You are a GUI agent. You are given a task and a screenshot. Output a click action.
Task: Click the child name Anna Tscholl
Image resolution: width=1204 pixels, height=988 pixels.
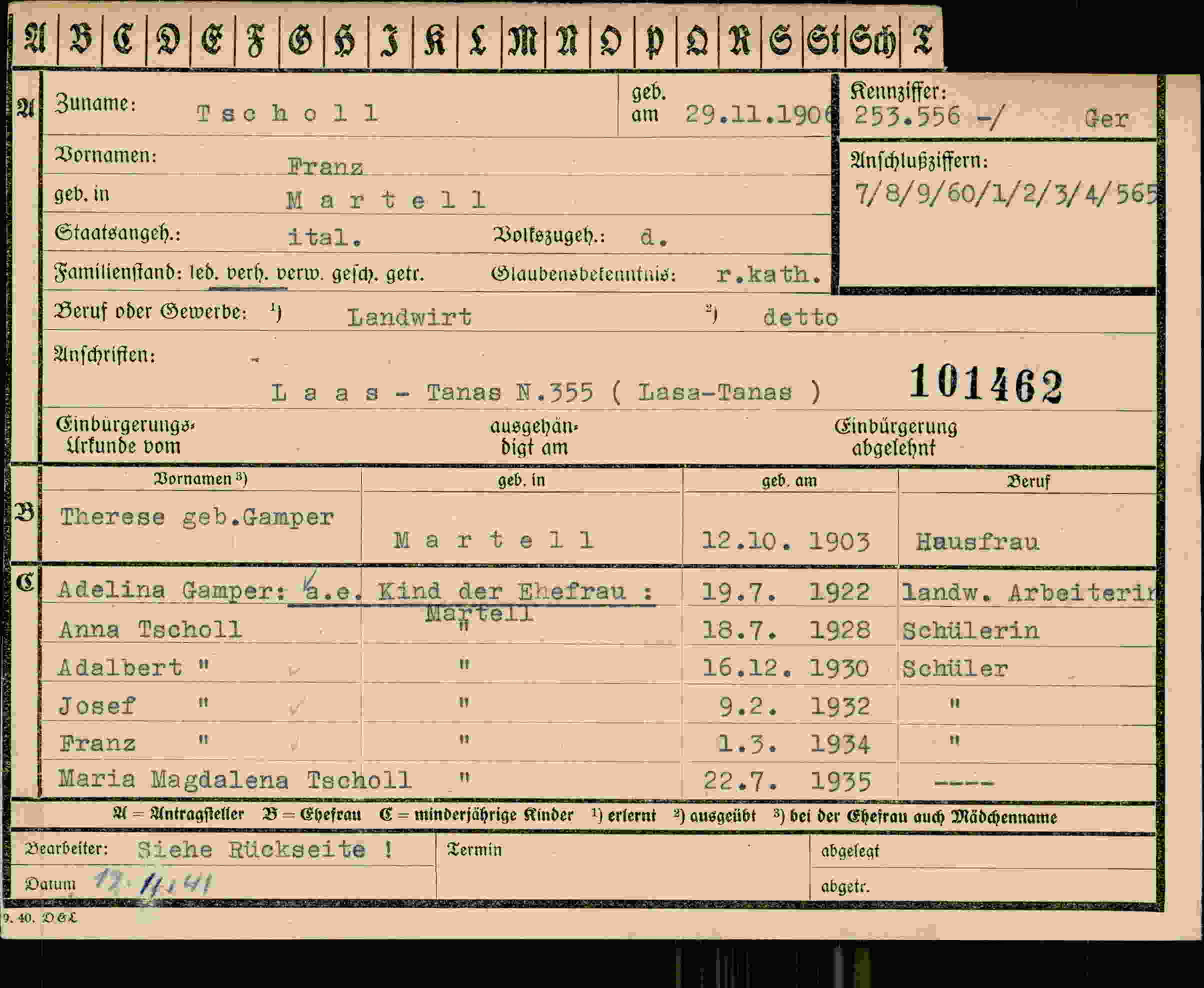point(151,630)
